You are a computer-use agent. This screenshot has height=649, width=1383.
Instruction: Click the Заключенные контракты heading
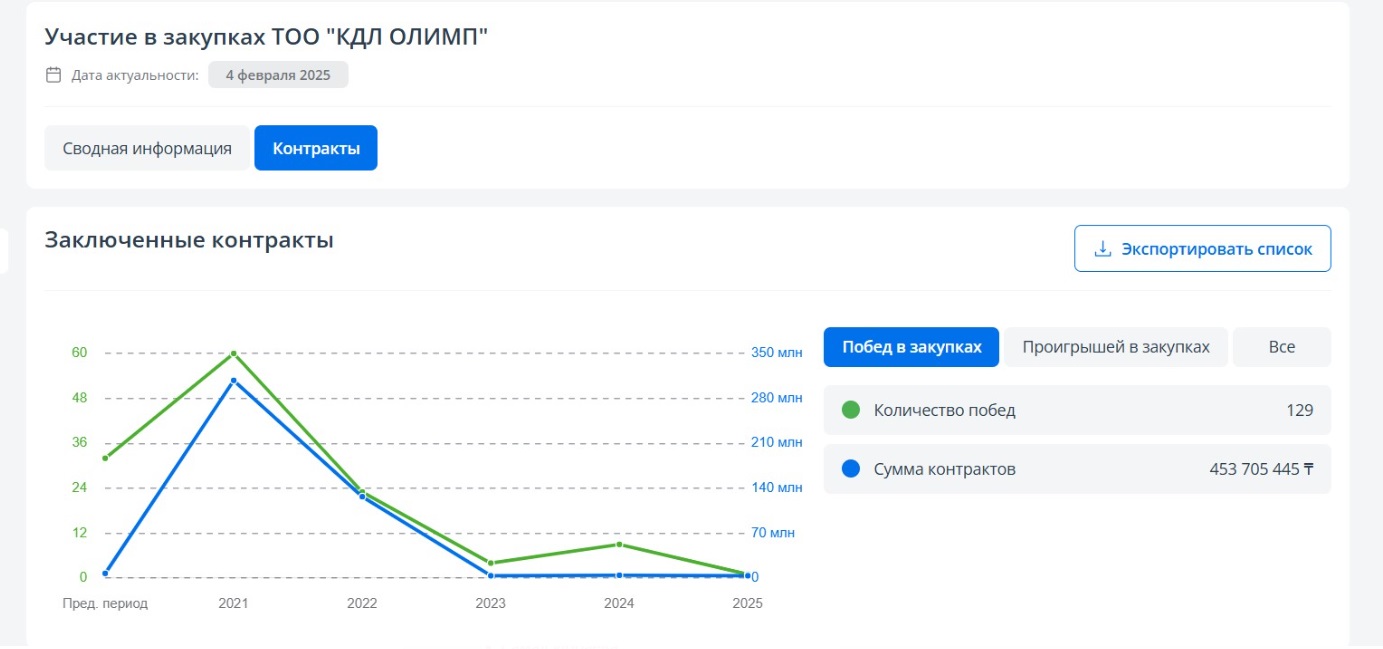[189, 240]
